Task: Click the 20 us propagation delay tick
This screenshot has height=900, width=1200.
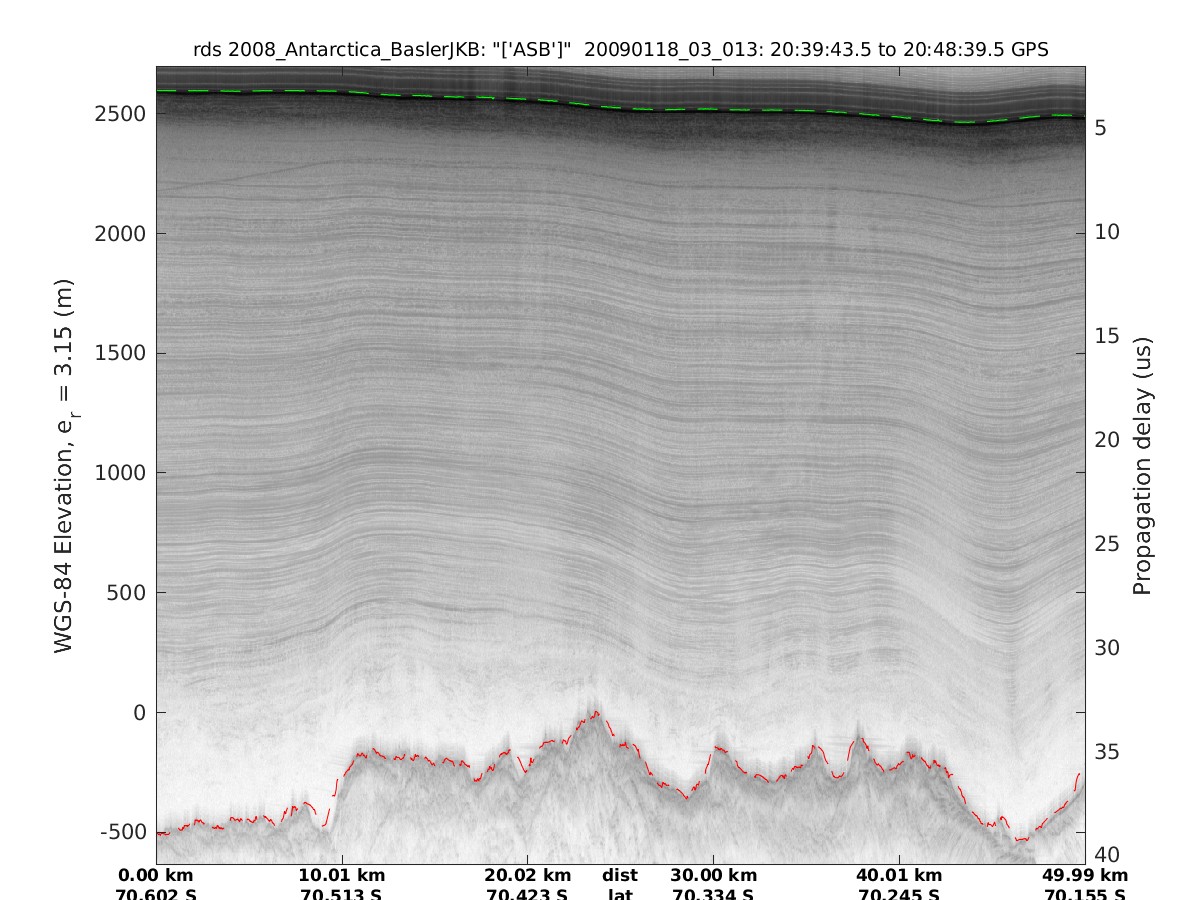Action: point(1105,440)
